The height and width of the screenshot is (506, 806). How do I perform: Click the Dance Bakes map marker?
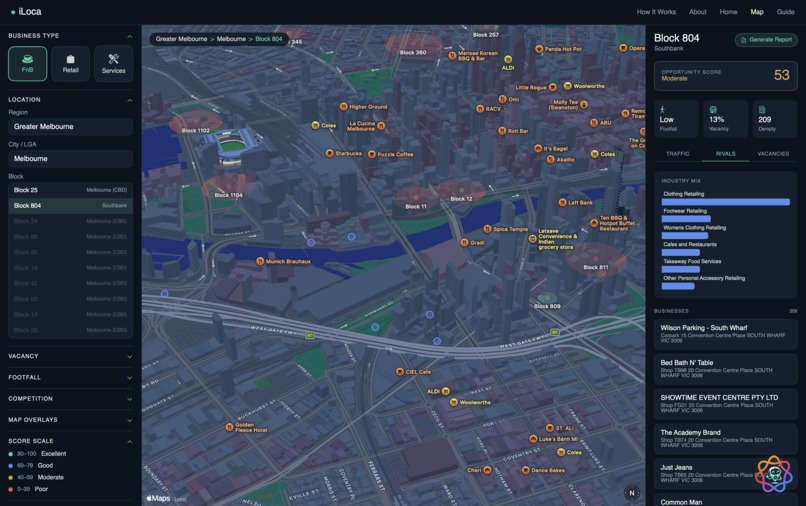pos(525,470)
